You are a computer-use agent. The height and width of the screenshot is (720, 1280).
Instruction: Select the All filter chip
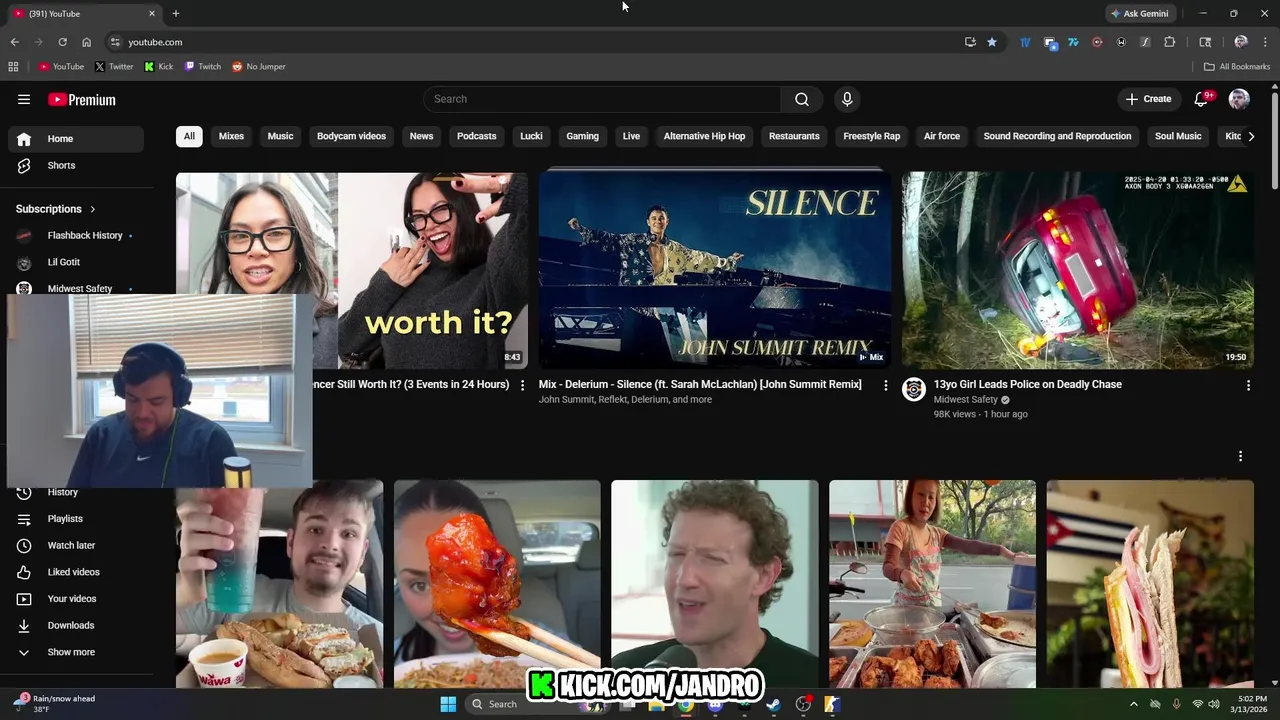(x=189, y=136)
